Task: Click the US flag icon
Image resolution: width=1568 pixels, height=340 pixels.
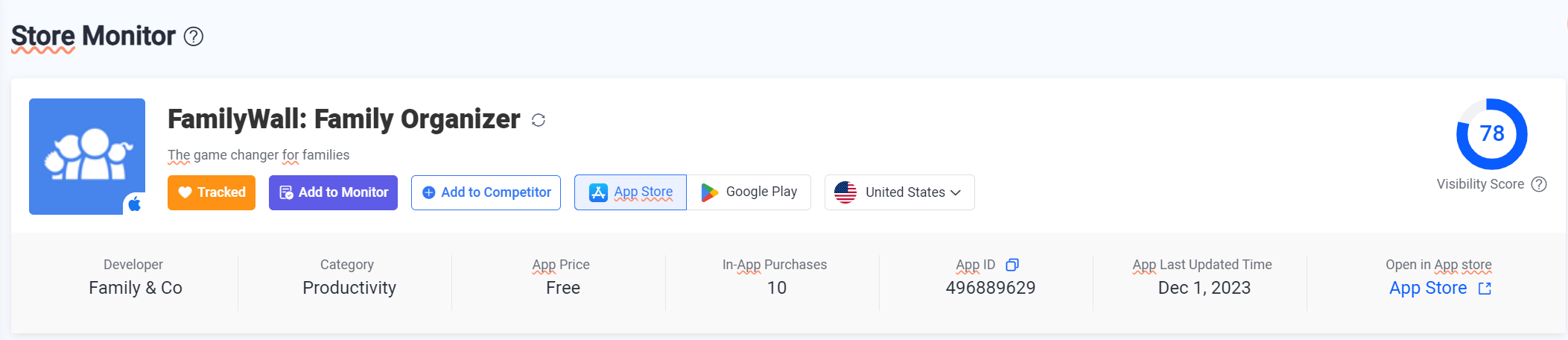Action: [845, 192]
